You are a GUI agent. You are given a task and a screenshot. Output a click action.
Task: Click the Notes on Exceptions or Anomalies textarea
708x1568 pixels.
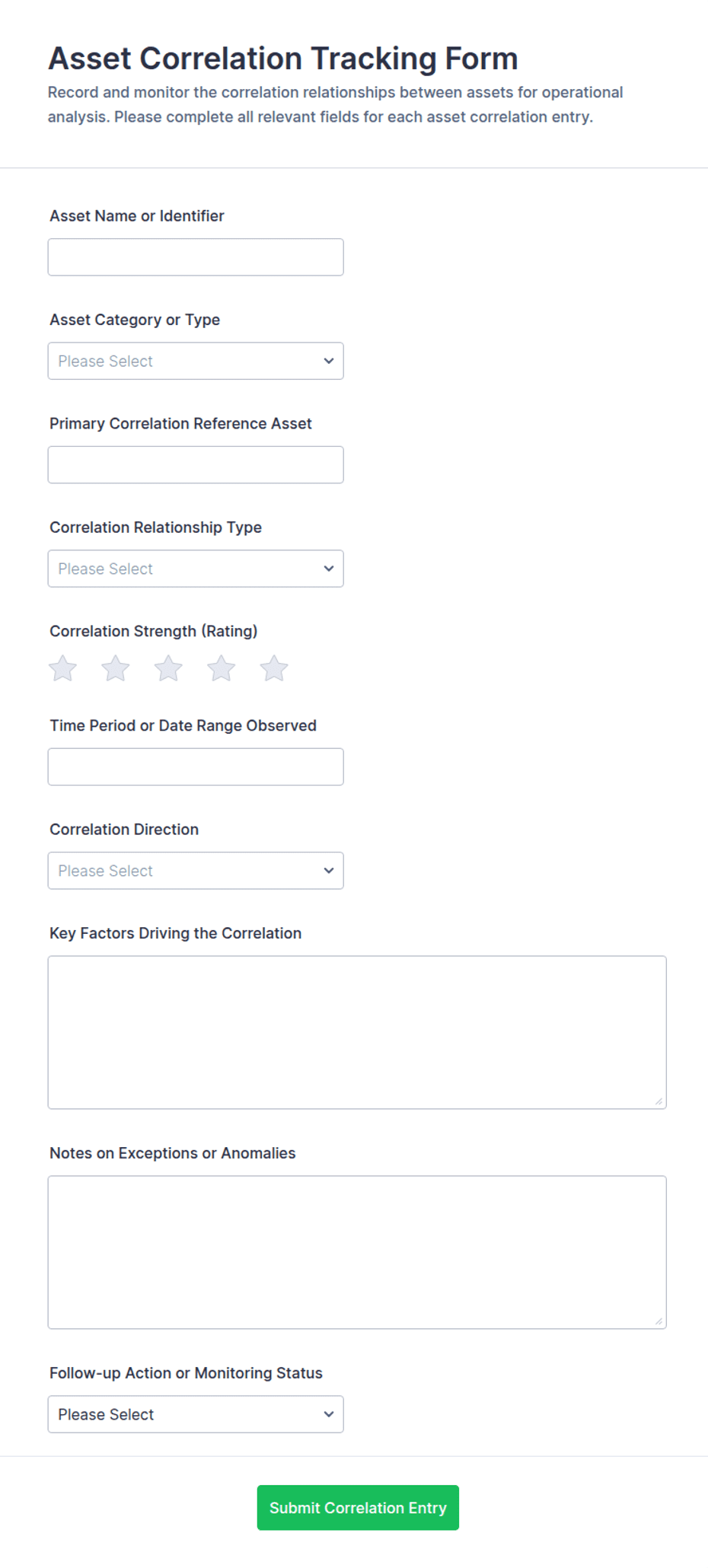point(357,1252)
